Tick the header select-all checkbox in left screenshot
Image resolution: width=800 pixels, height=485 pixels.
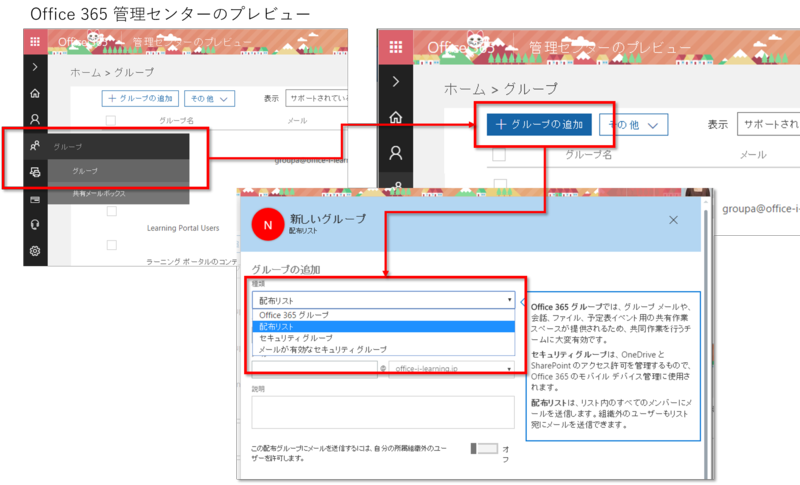pyautogui.click(x=111, y=121)
